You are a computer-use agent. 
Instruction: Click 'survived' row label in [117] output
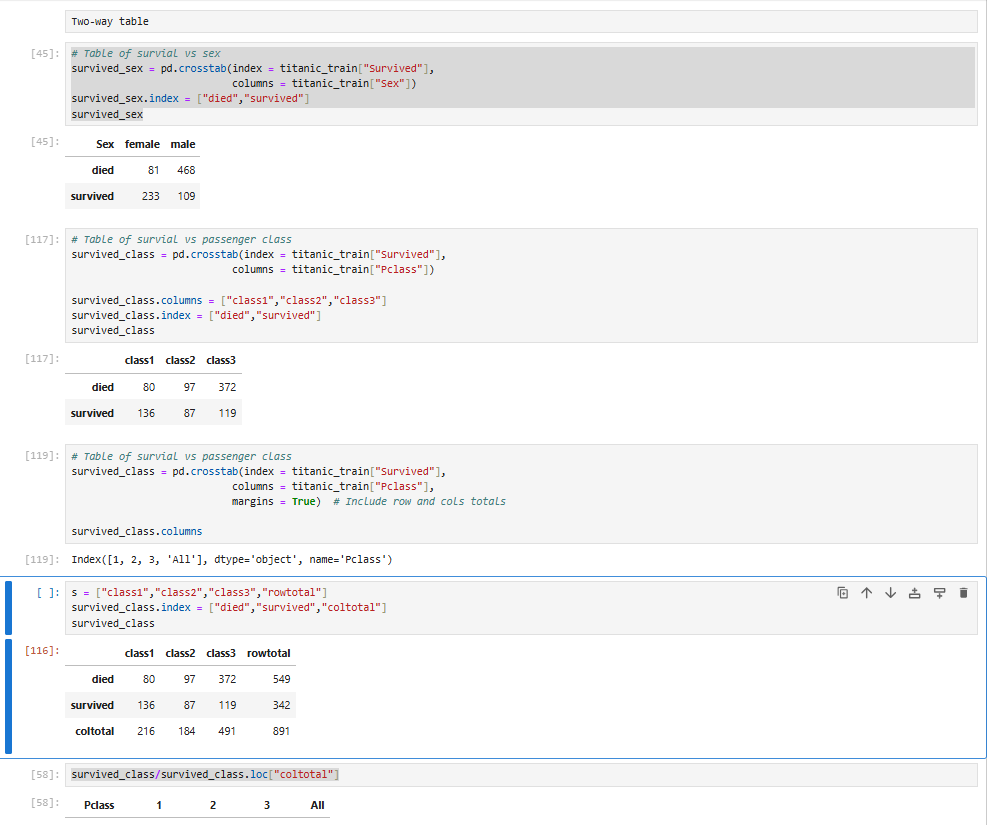[x=92, y=413]
